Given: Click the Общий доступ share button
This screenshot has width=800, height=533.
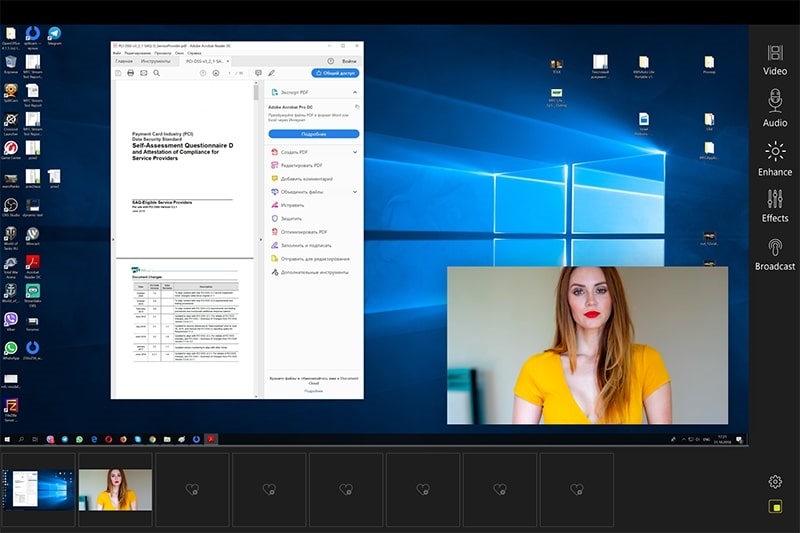Looking at the screenshot, I should tap(336, 73).
